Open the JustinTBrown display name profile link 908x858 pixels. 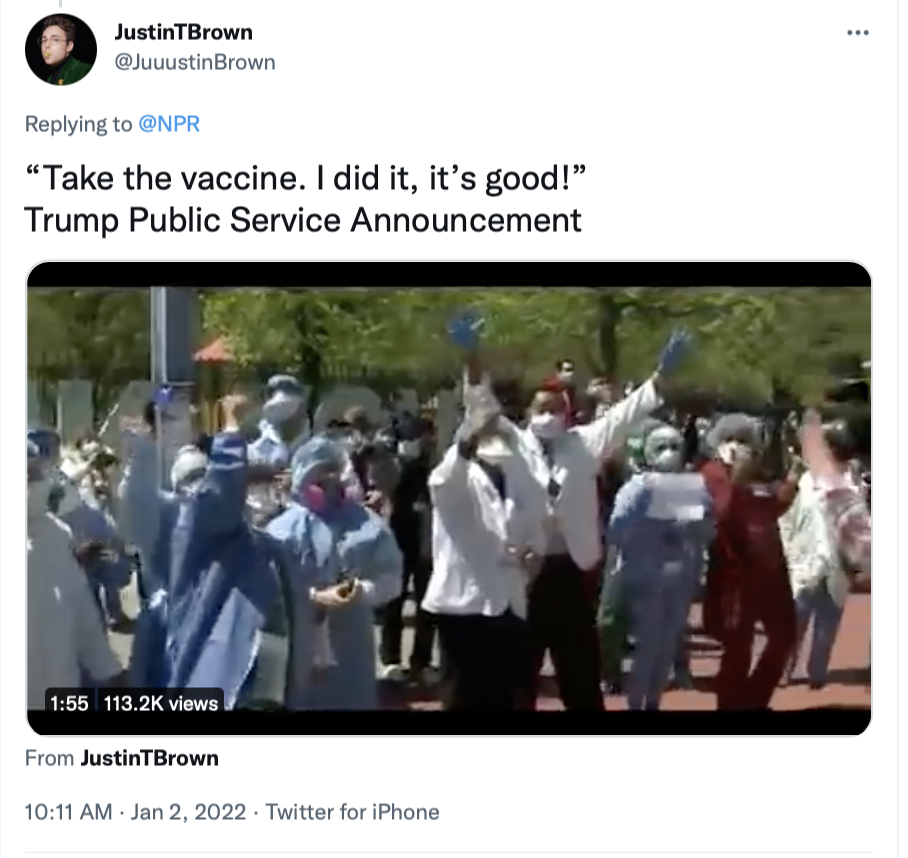[184, 32]
